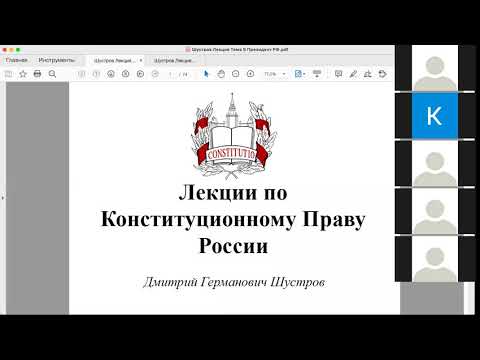Select the highlight pen tool
Screen dimensions: 480x360
point(353,74)
